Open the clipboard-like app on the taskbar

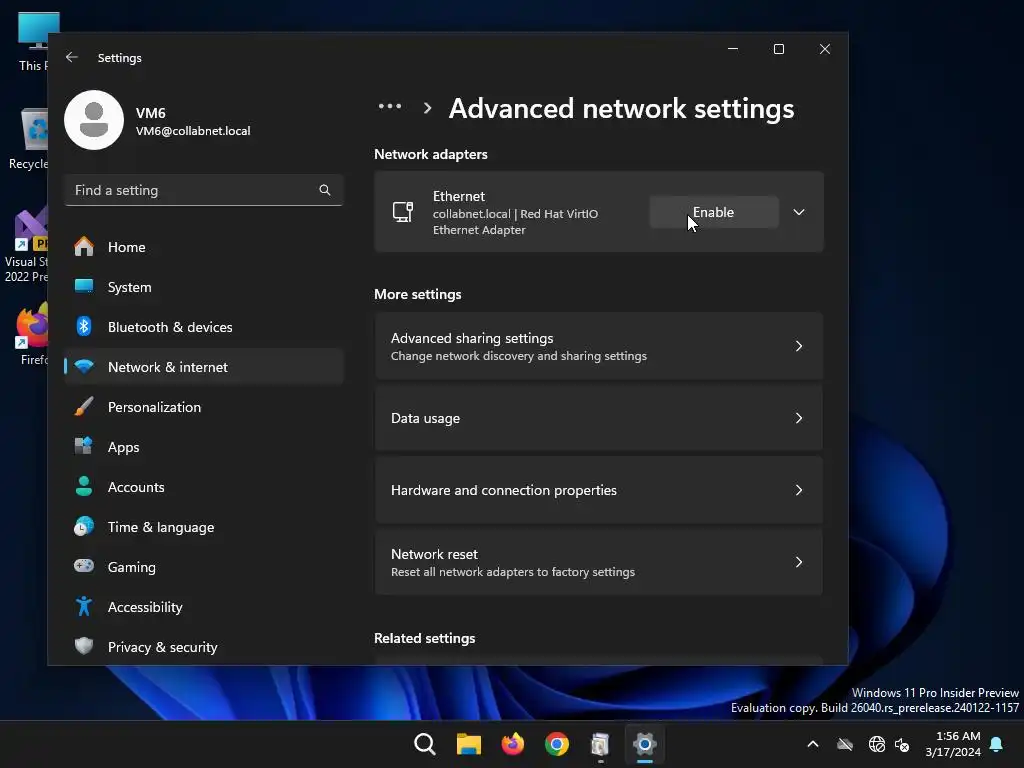[600, 744]
